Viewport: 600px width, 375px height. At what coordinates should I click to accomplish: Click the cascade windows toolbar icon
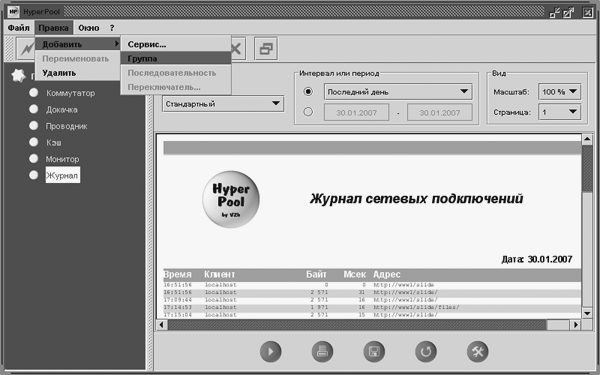pos(266,49)
